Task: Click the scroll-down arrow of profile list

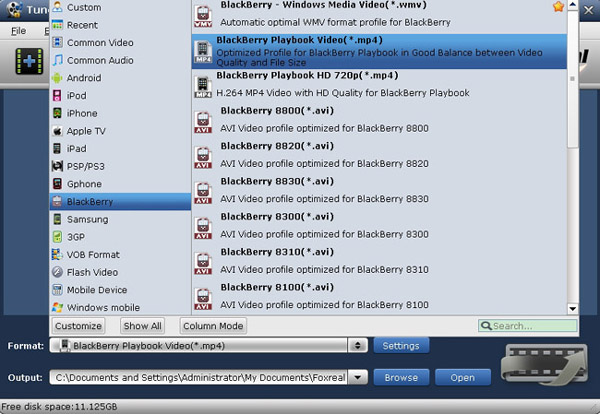Action: point(572,308)
